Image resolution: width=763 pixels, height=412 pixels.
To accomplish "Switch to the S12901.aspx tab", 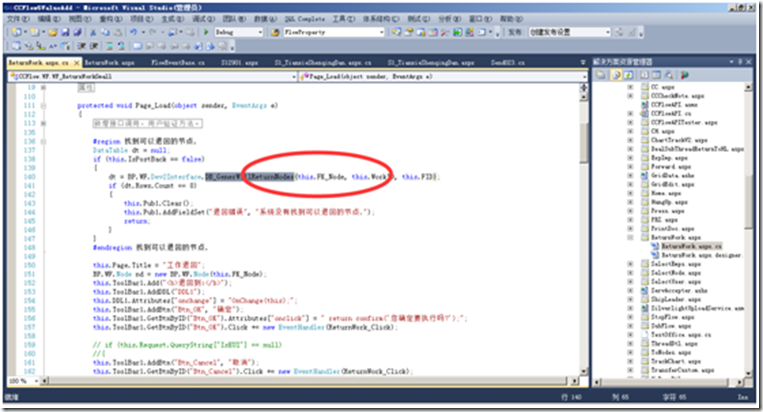I will (239, 63).
